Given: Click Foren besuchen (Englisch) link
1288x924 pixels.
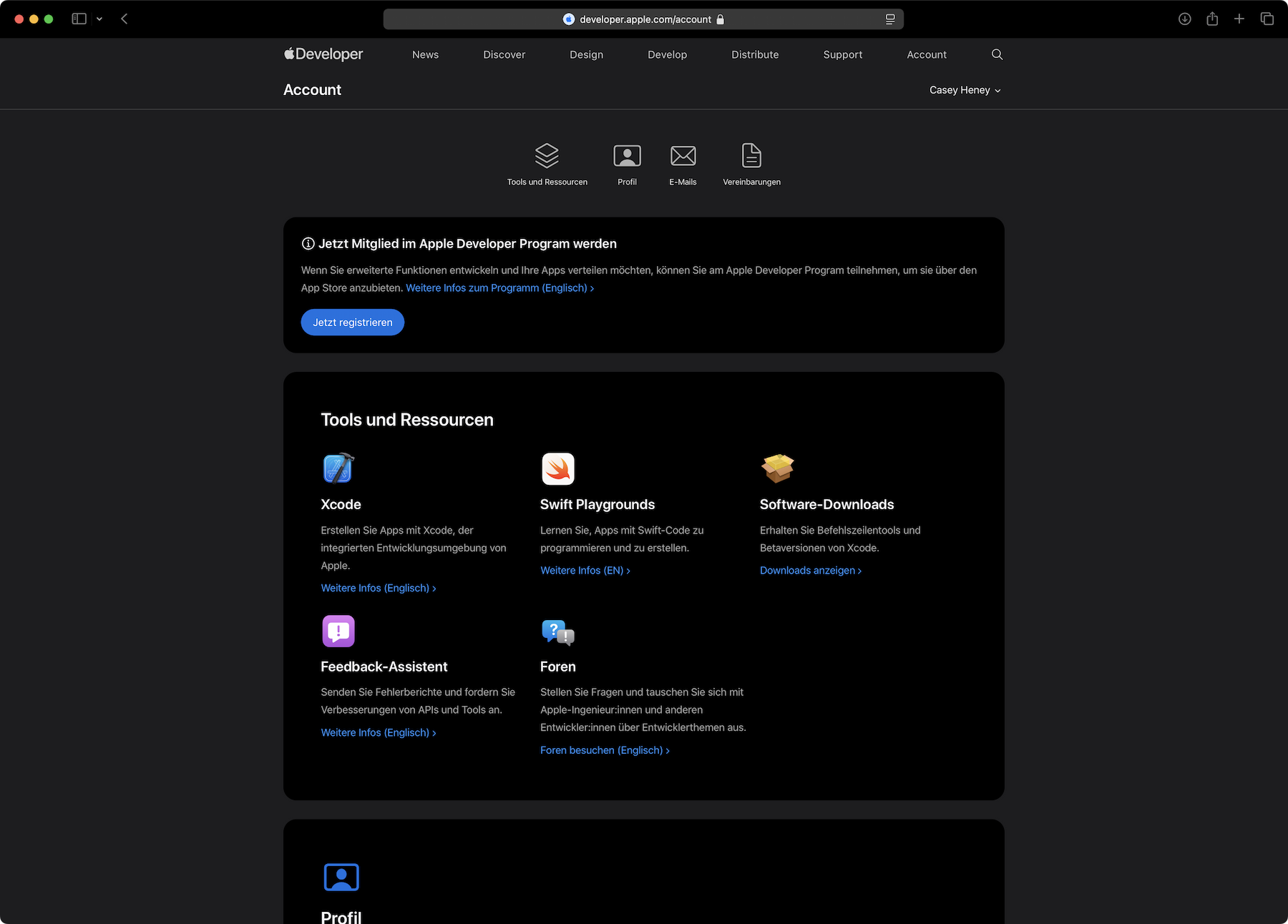Looking at the screenshot, I should [x=605, y=750].
